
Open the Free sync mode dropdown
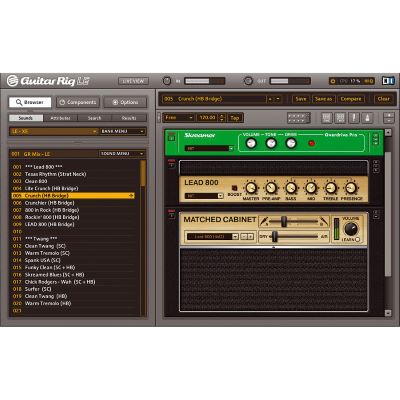[x=179, y=118]
